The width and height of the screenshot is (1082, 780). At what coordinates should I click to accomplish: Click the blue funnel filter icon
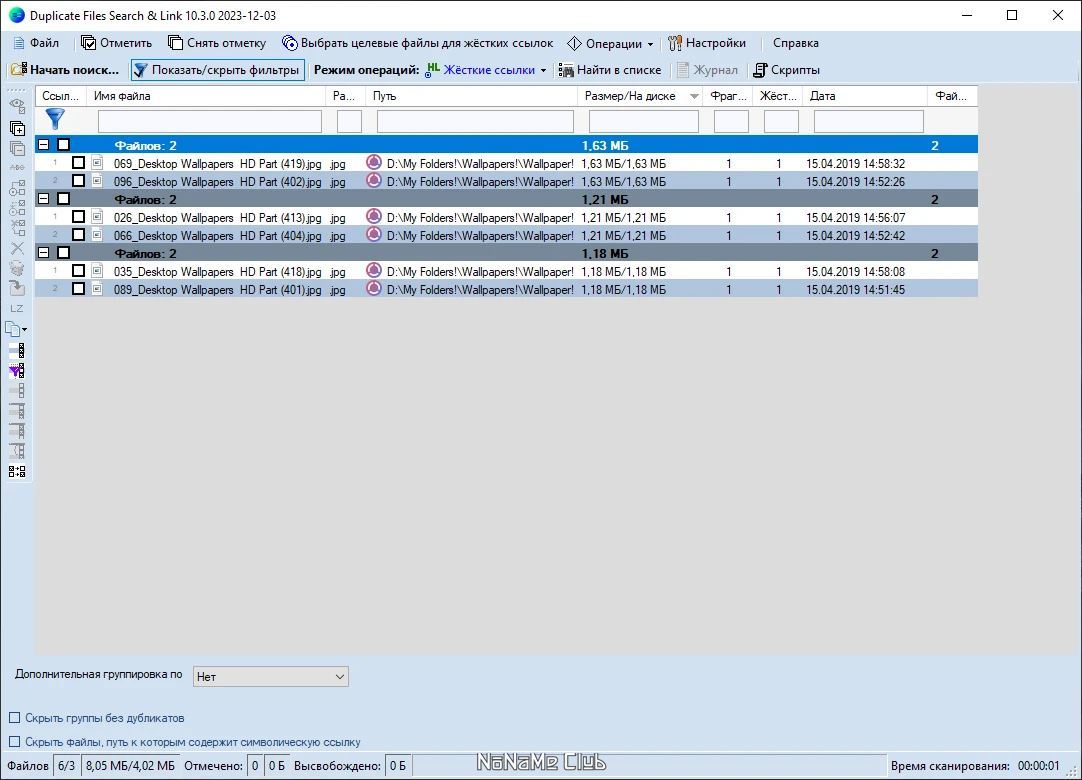coord(55,119)
